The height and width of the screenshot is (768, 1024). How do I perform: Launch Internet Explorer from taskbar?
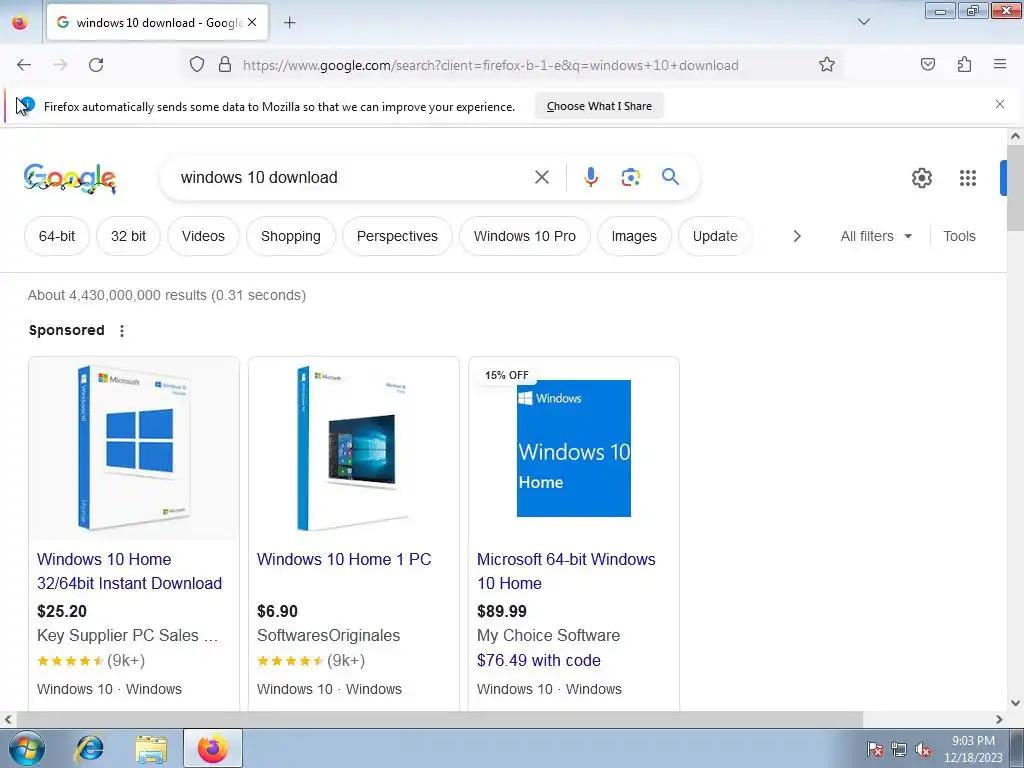tap(89, 748)
